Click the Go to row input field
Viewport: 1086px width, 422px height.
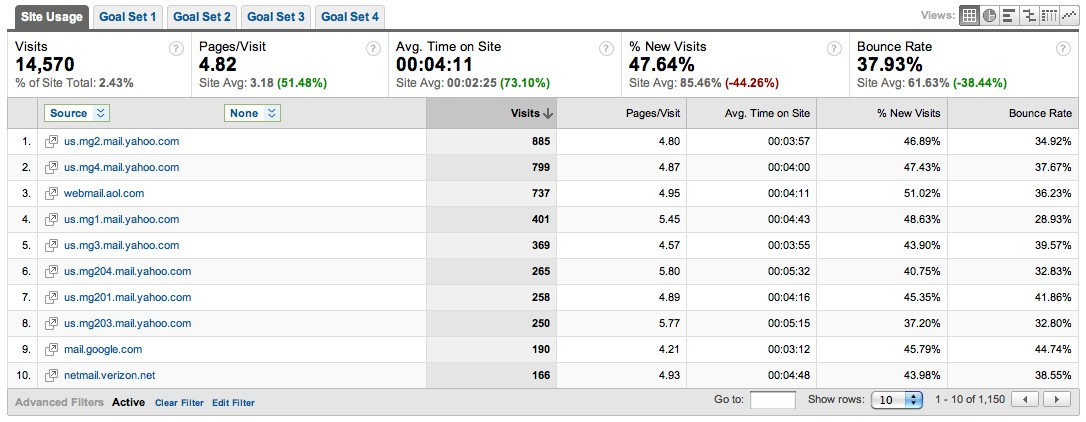coord(772,400)
